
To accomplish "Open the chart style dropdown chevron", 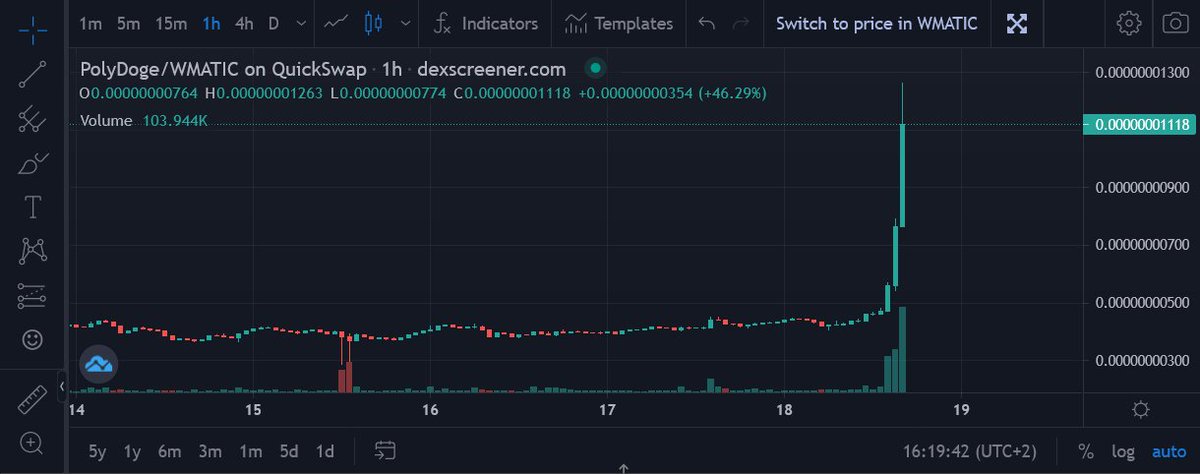I will coord(405,23).
